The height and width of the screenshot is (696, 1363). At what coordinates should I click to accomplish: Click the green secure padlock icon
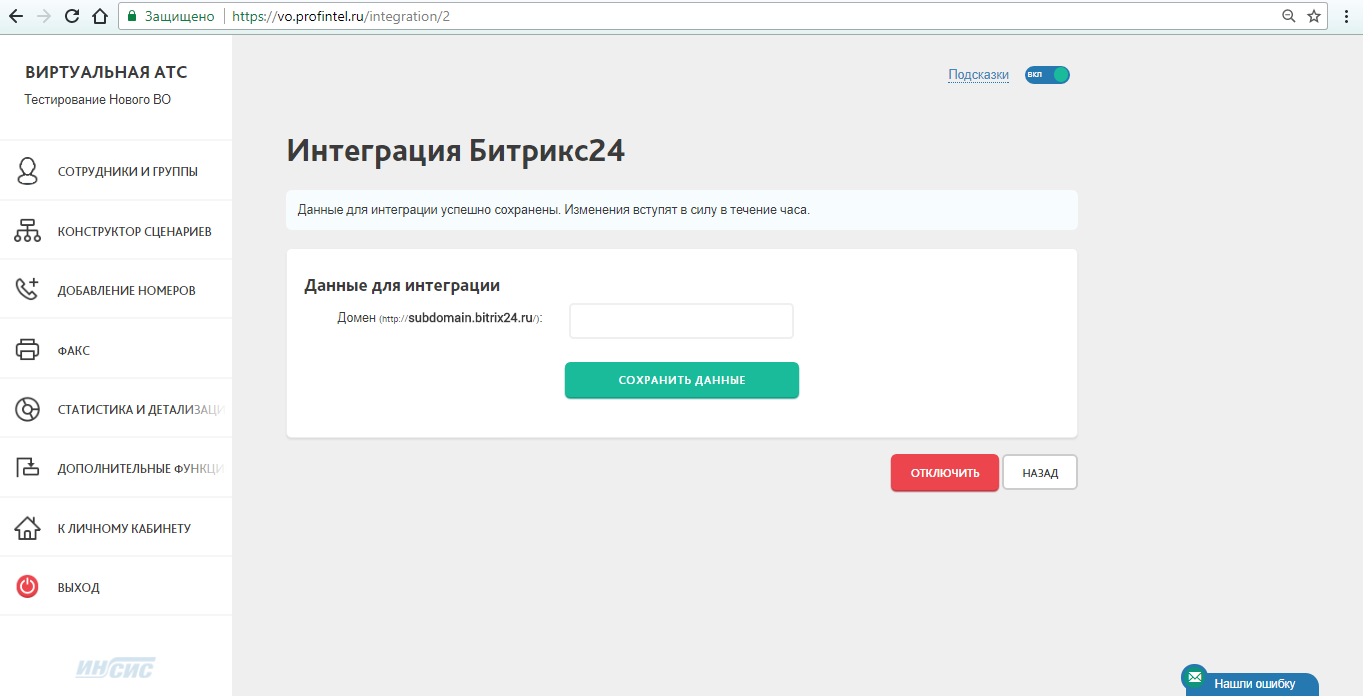(131, 17)
